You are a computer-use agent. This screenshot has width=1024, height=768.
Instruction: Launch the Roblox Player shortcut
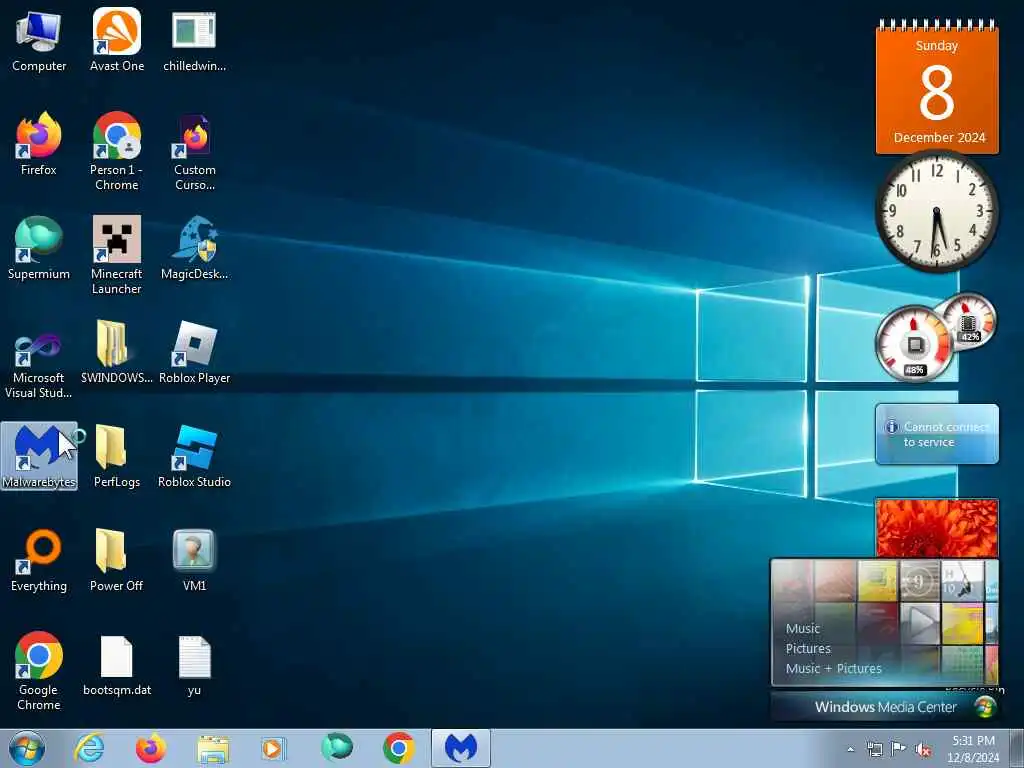(194, 353)
